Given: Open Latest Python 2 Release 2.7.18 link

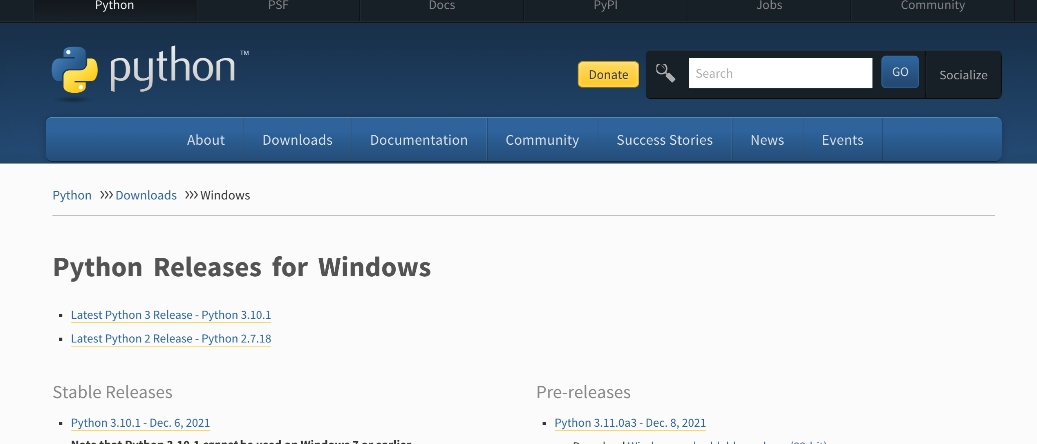Looking at the screenshot, I should (x=171, y=339).
